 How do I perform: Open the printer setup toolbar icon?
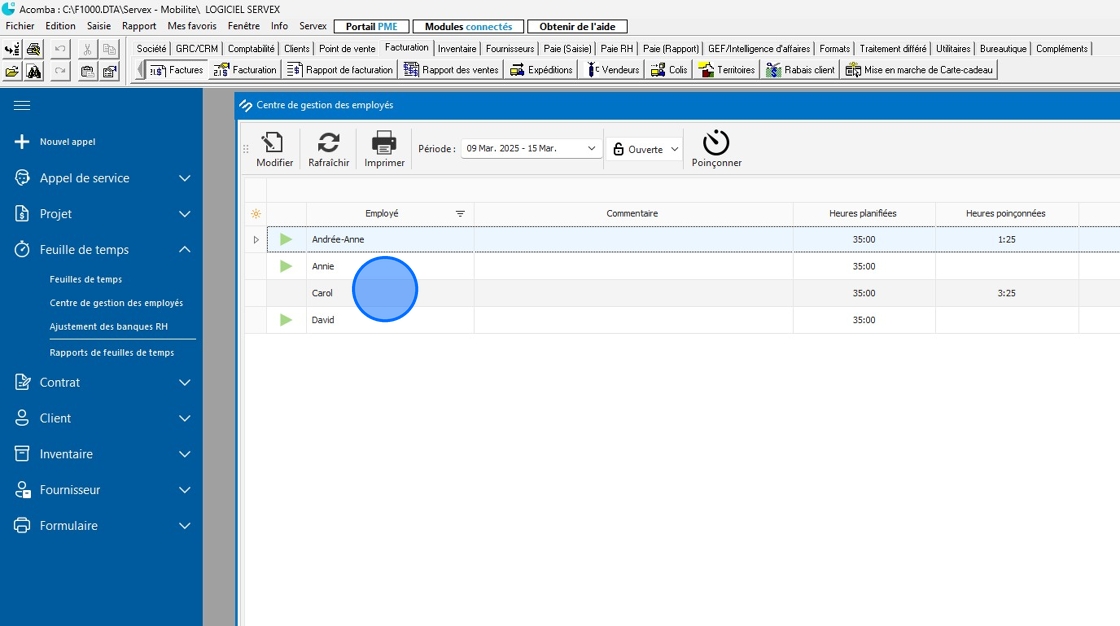(x=34, y=49)
